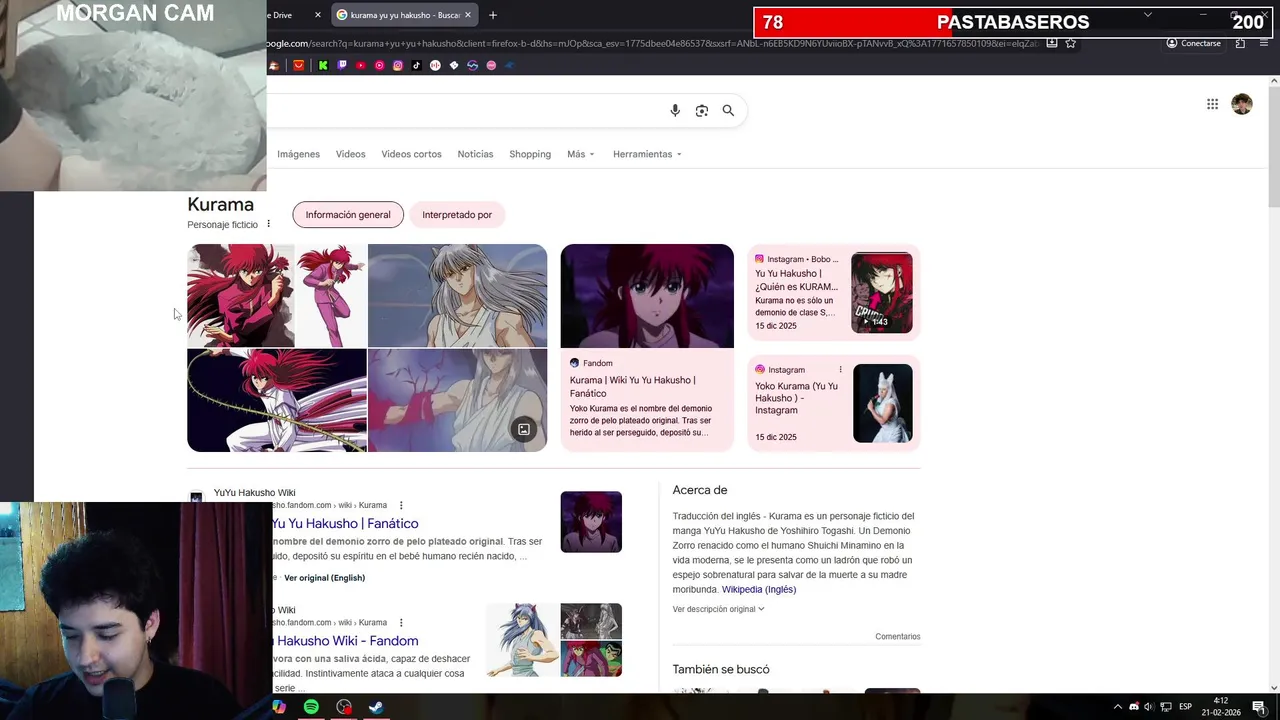This screenshot has width=1280, height=720.
Task: Play the 1:43 Instagram video thumbnail
Action: (x=882, y=293)
